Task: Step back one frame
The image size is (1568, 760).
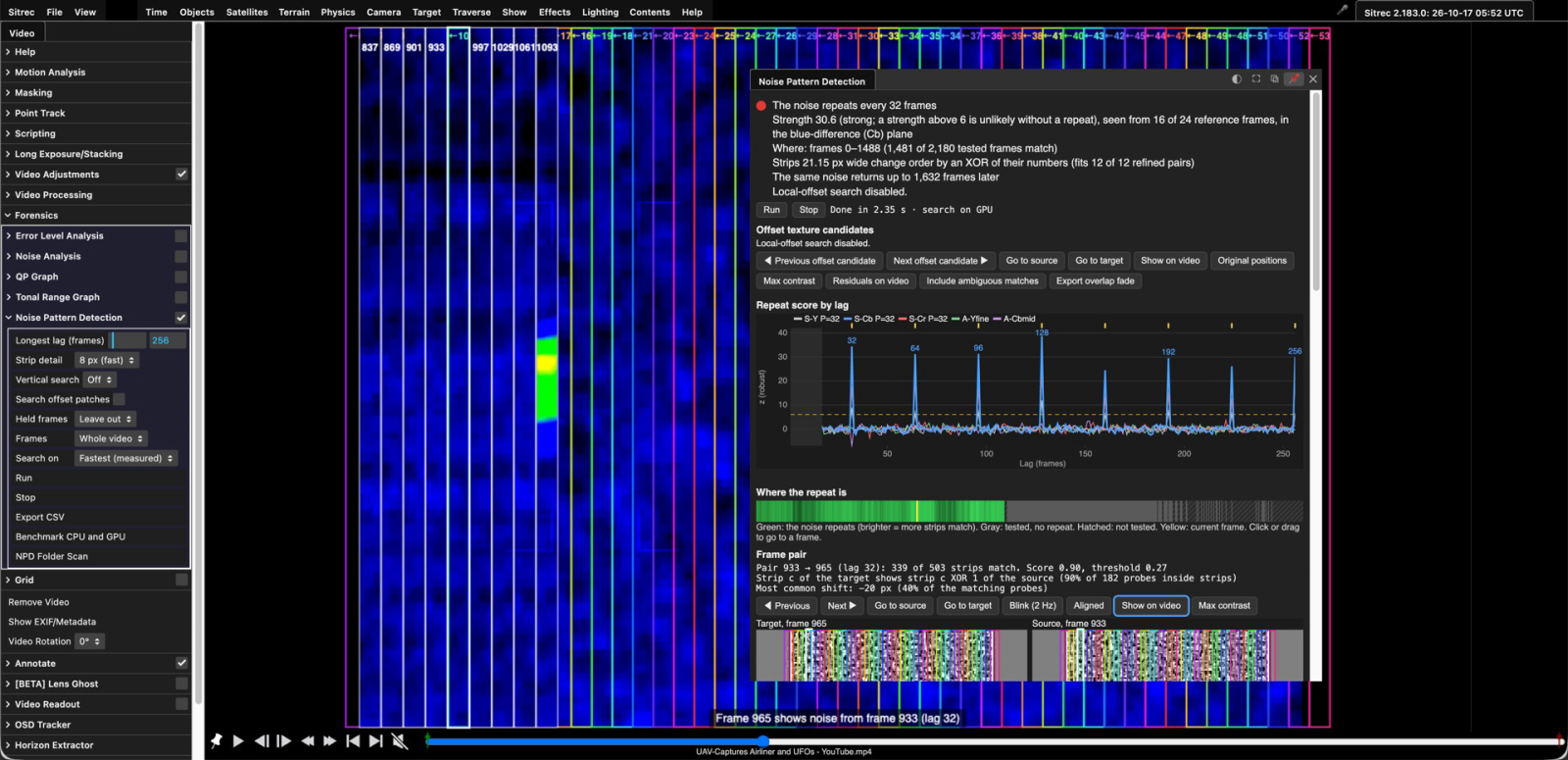Action: tap(262, 741)
